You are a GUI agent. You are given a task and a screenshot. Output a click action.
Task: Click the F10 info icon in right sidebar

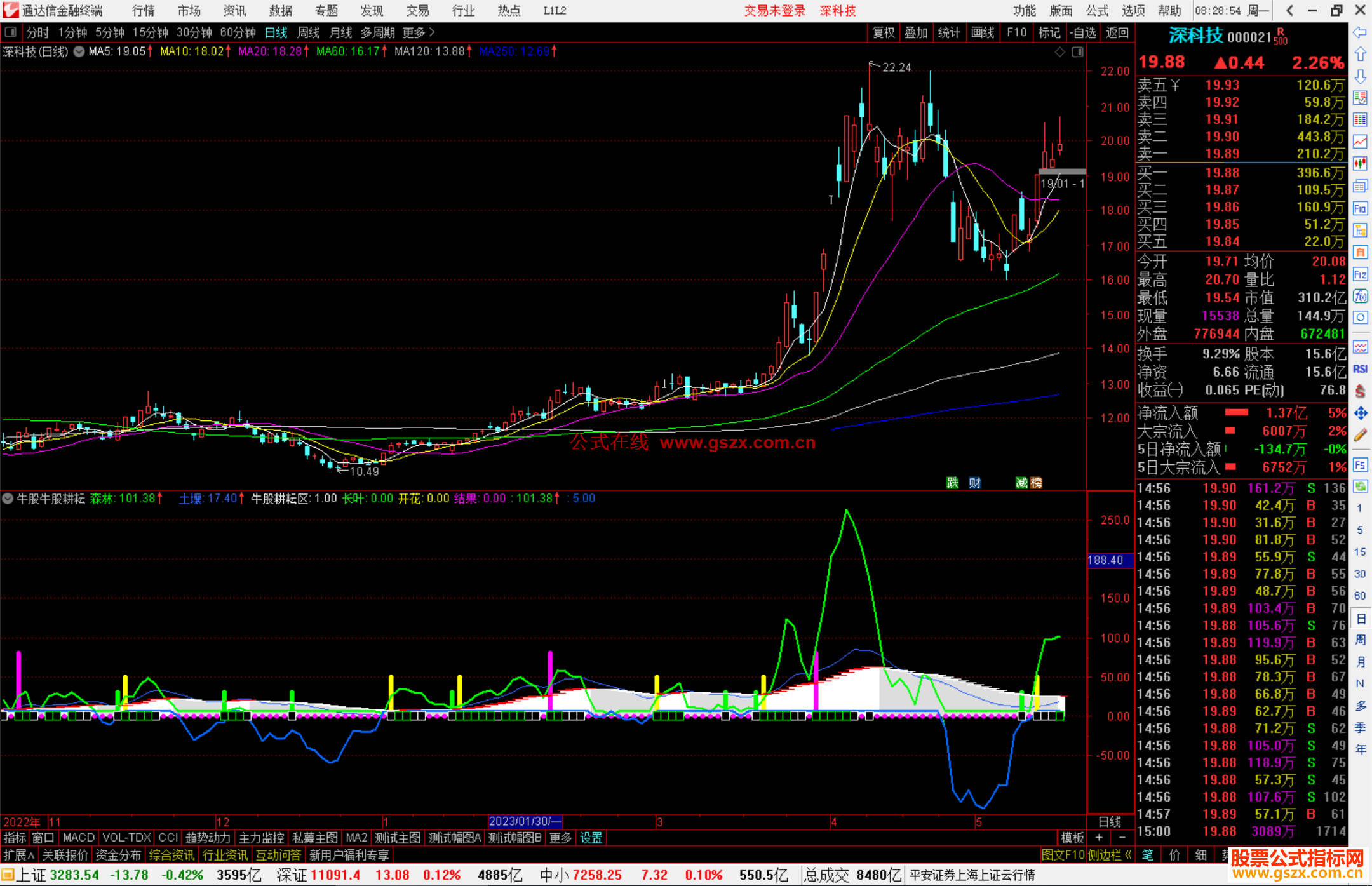(1360, 208)
